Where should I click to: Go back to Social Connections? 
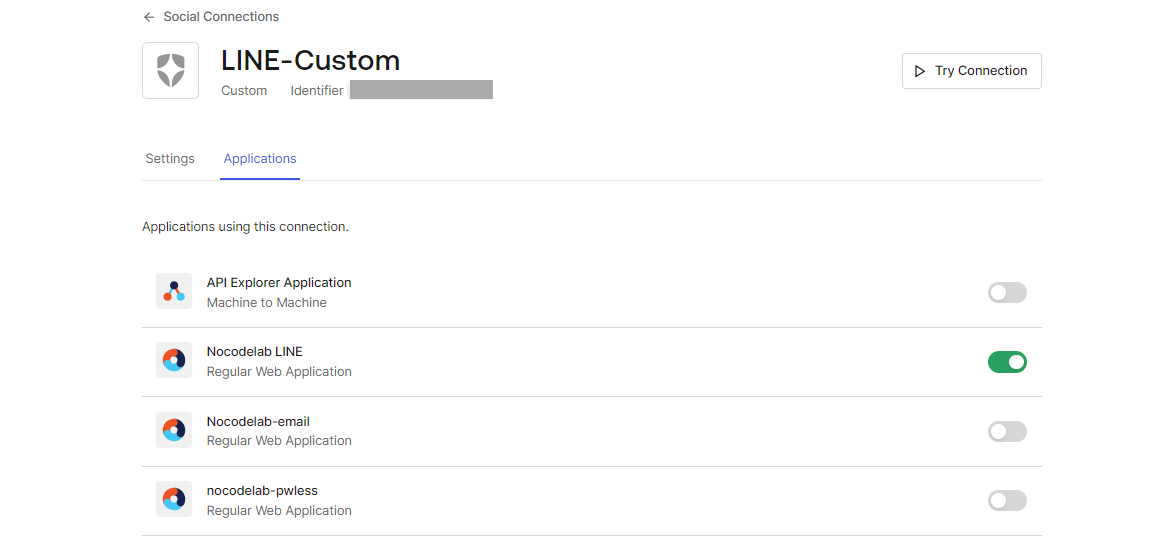tap(221, 17)
